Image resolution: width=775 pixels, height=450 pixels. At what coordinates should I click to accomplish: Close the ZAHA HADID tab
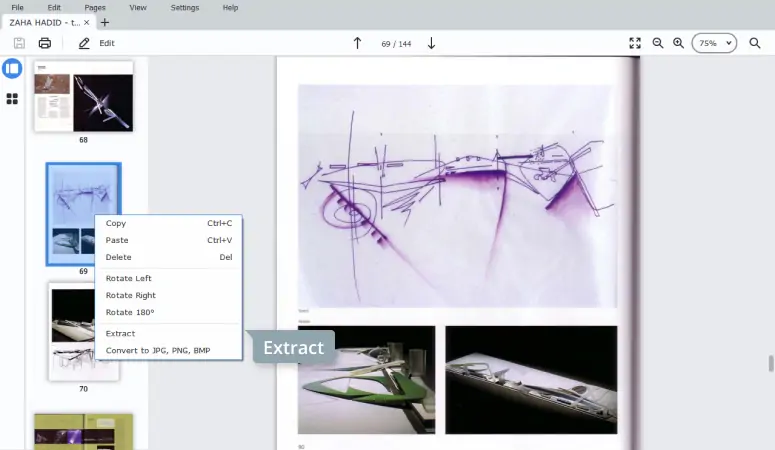pos(86,22)
